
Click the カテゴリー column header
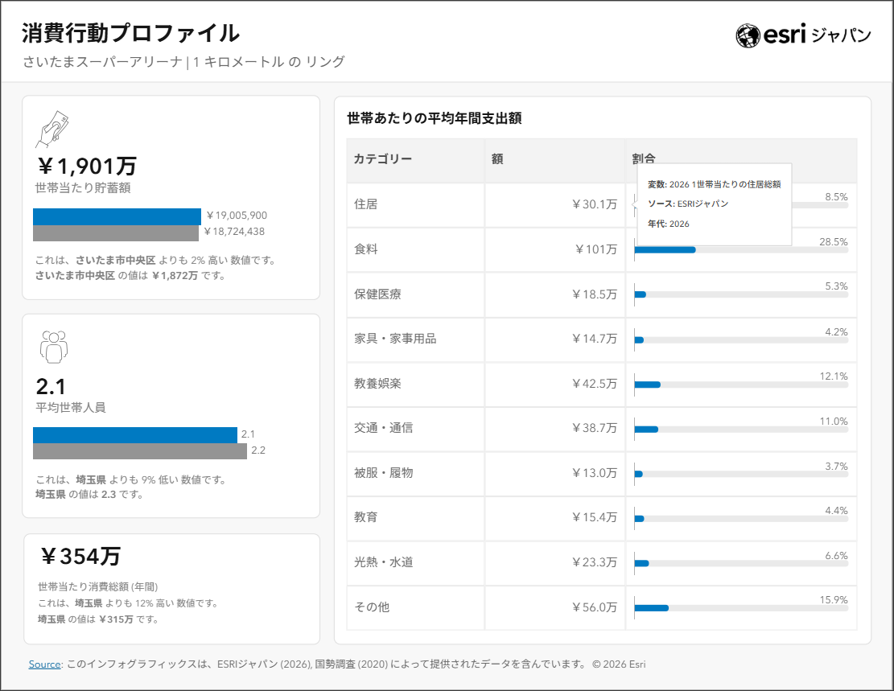[382, 159]
